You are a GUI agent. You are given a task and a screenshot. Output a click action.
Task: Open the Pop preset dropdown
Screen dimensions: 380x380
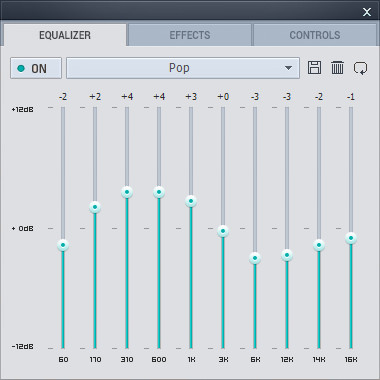click(183, 68)
